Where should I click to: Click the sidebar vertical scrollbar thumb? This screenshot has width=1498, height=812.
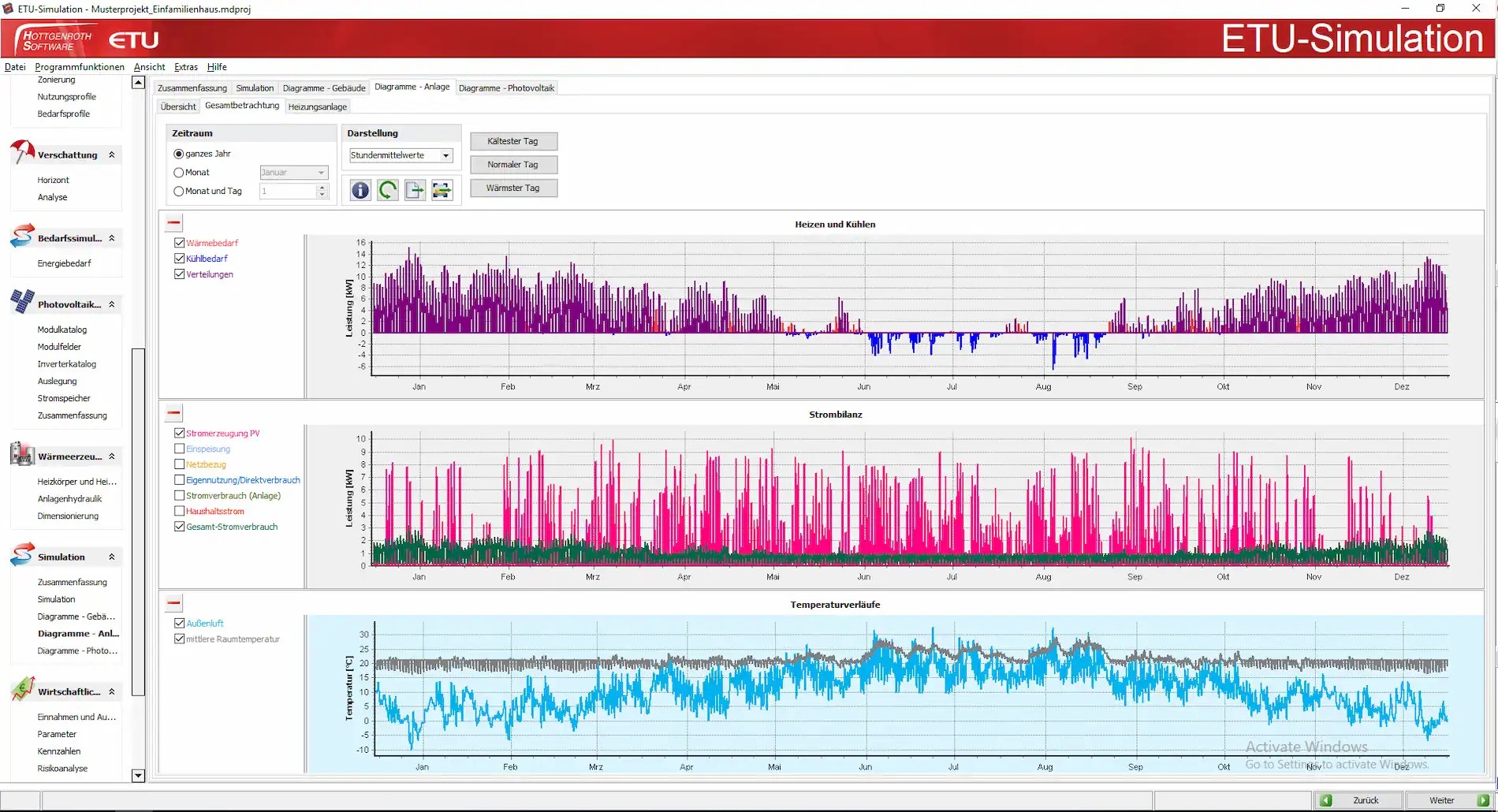pyautogui.click(x=138, y=520)
